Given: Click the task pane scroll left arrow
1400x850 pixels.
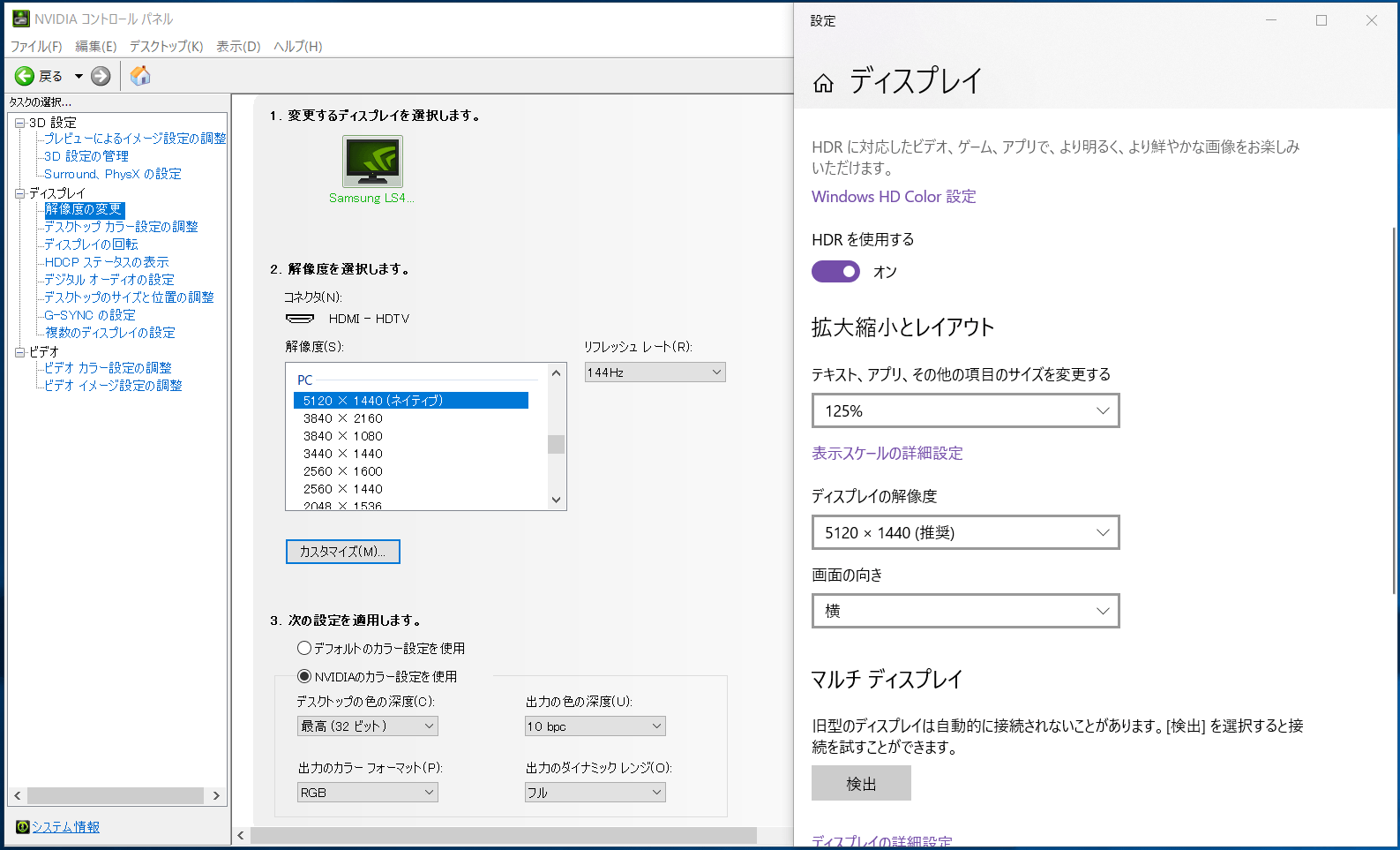Looking at the screenshot, I should [x=17, y=795].
